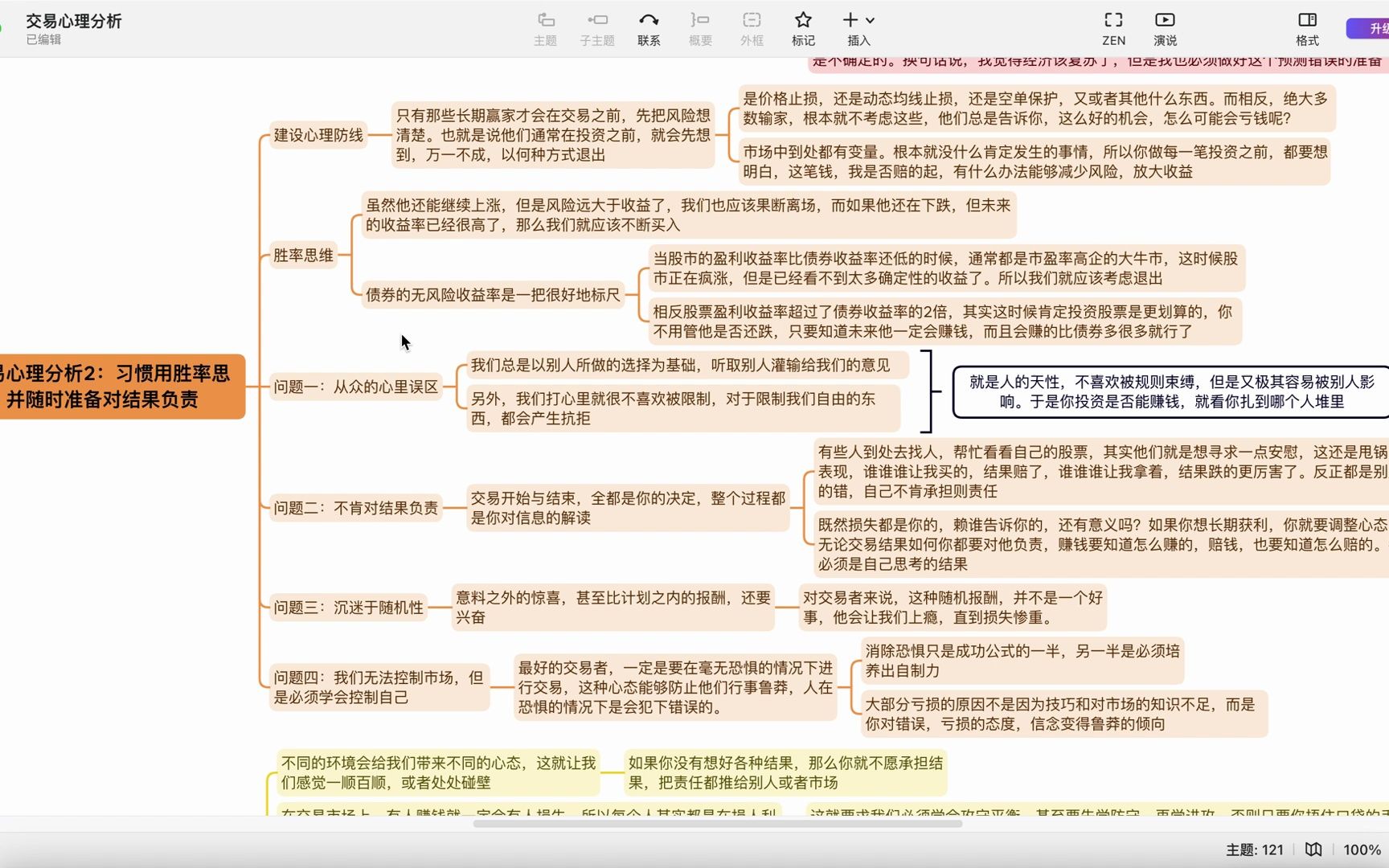Select node 交易开始与结束，全都是你的决定

tap(628, 508)
